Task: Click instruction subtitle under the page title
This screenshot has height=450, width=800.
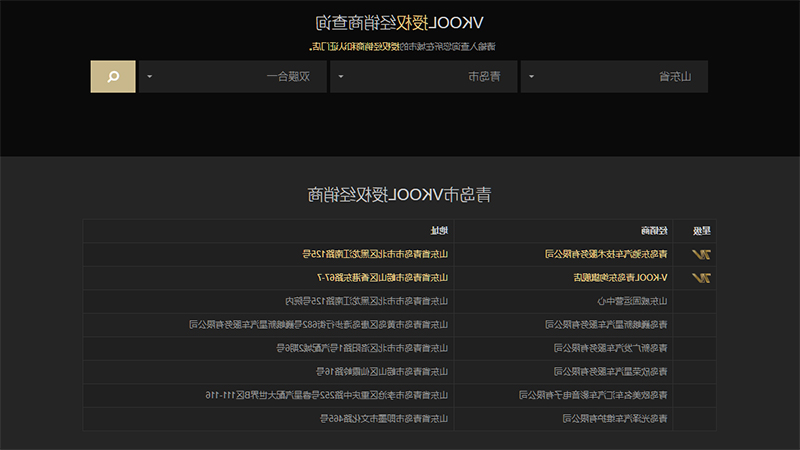Action: (x=402, y=46)
